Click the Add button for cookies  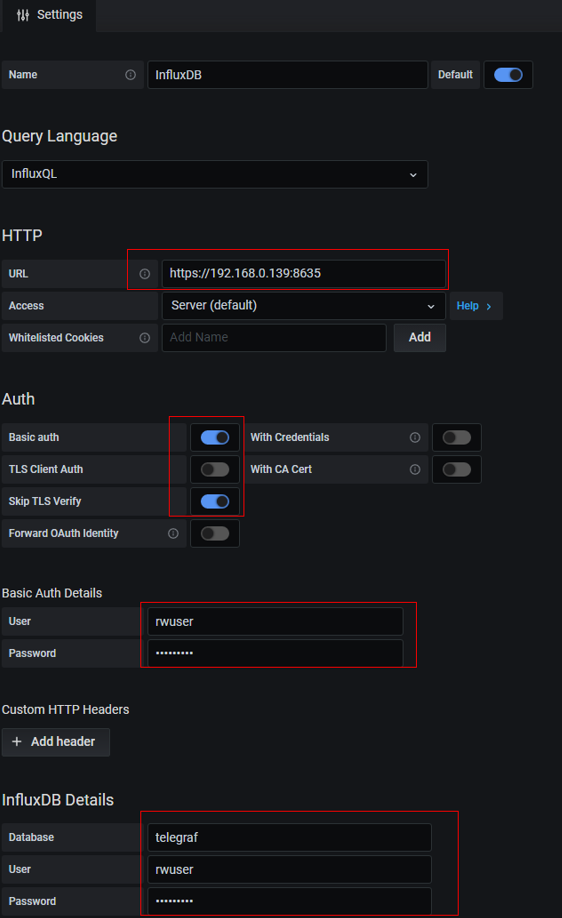[x=420, y=338]
